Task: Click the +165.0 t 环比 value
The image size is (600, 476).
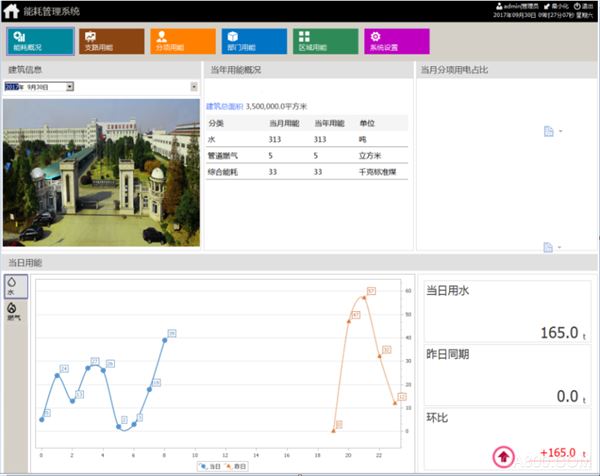Action: tap(563, 453)
